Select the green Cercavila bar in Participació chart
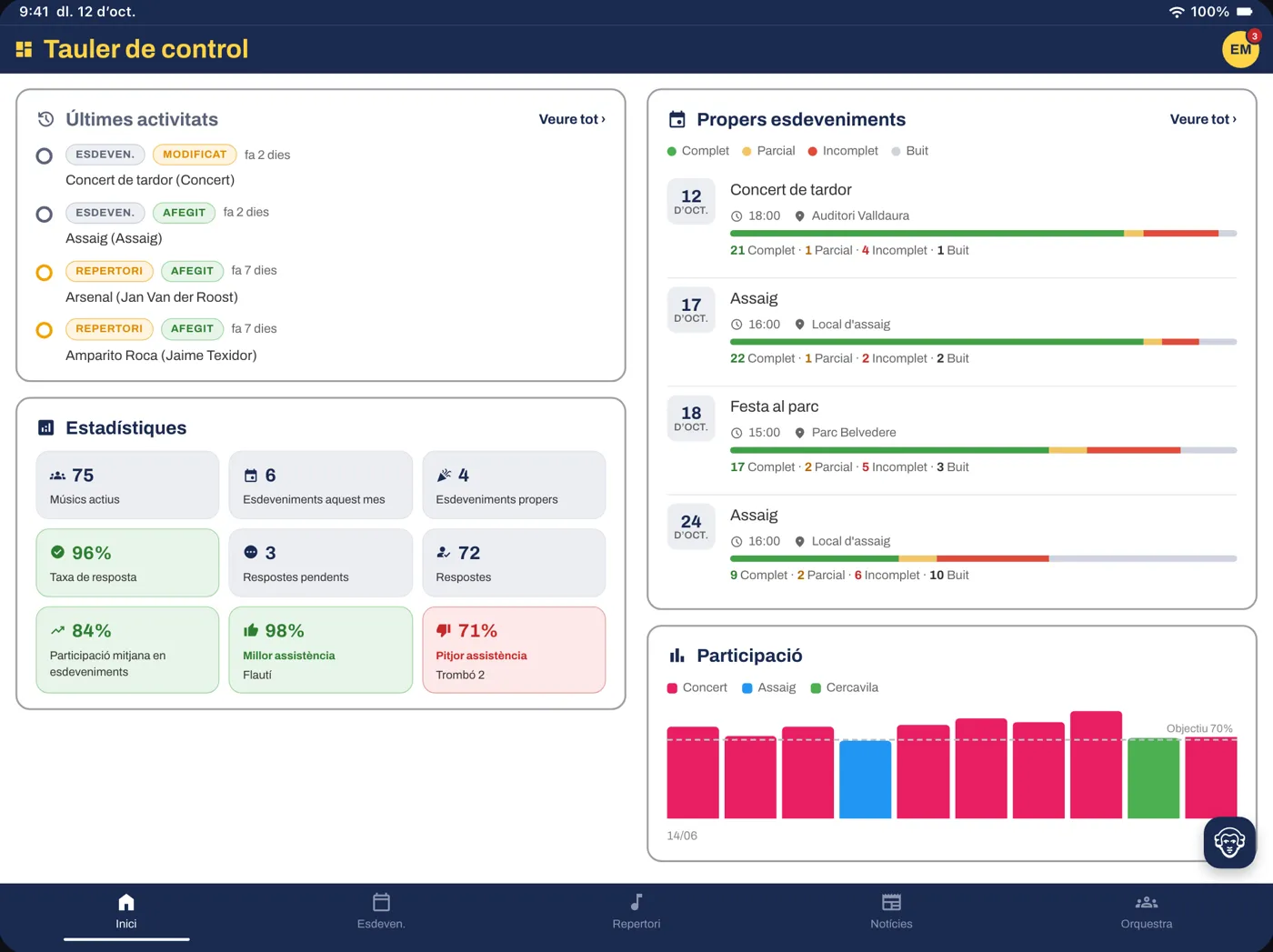Screen dimensions: 1273x952 pos(1153,778)
